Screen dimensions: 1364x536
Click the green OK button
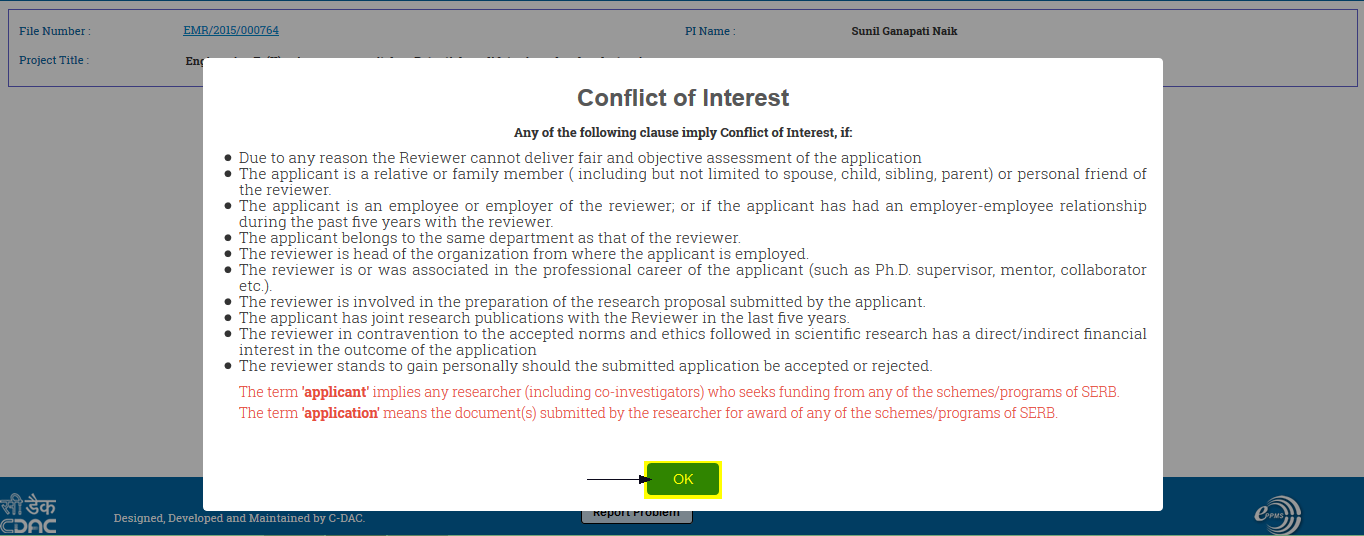tap(682, 479)
